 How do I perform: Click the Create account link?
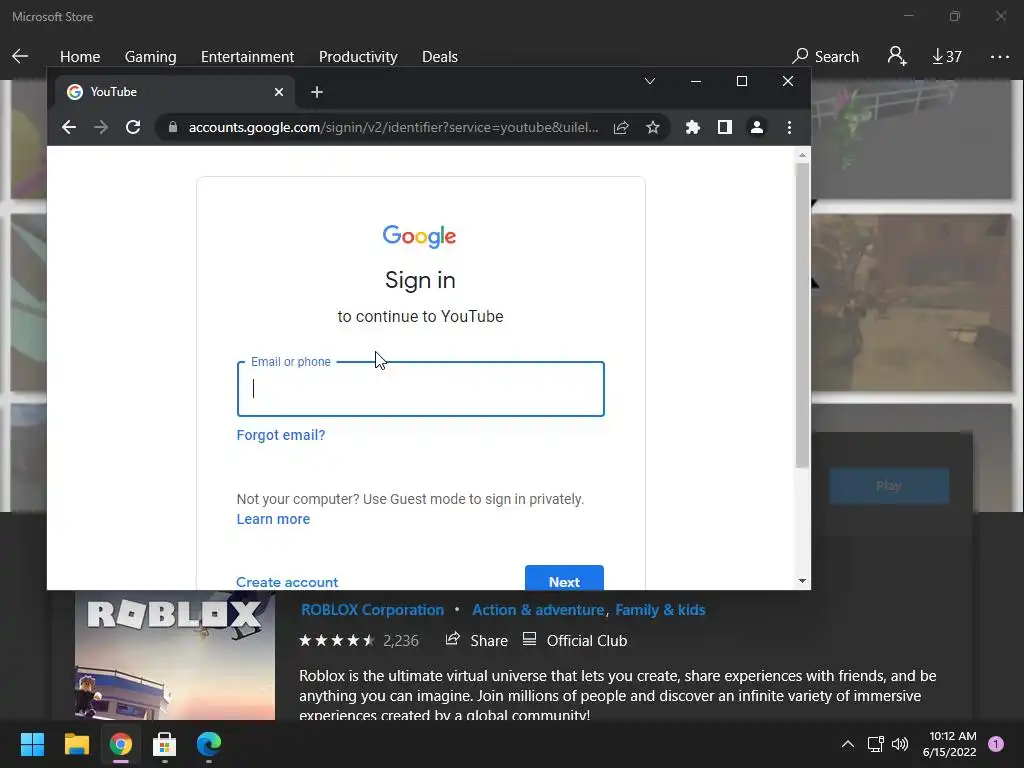pyautogui.click(x=287, y=581)
